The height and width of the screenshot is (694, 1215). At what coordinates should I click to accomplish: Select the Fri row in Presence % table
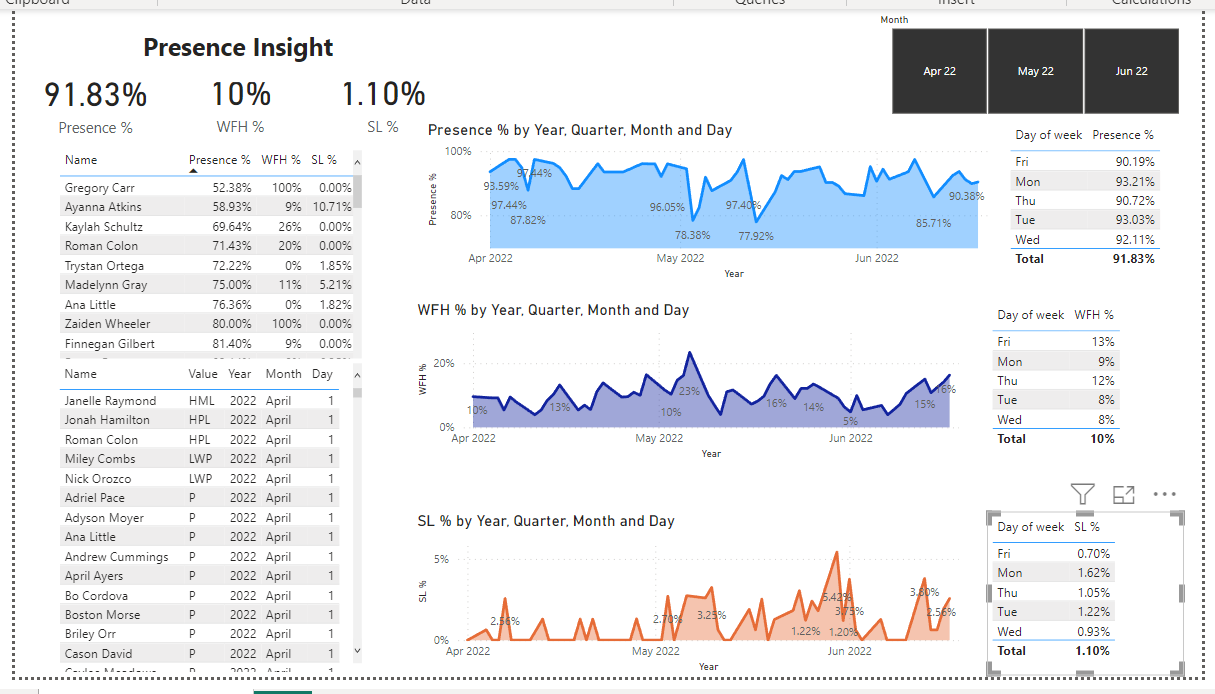[x=1085, y=161]
